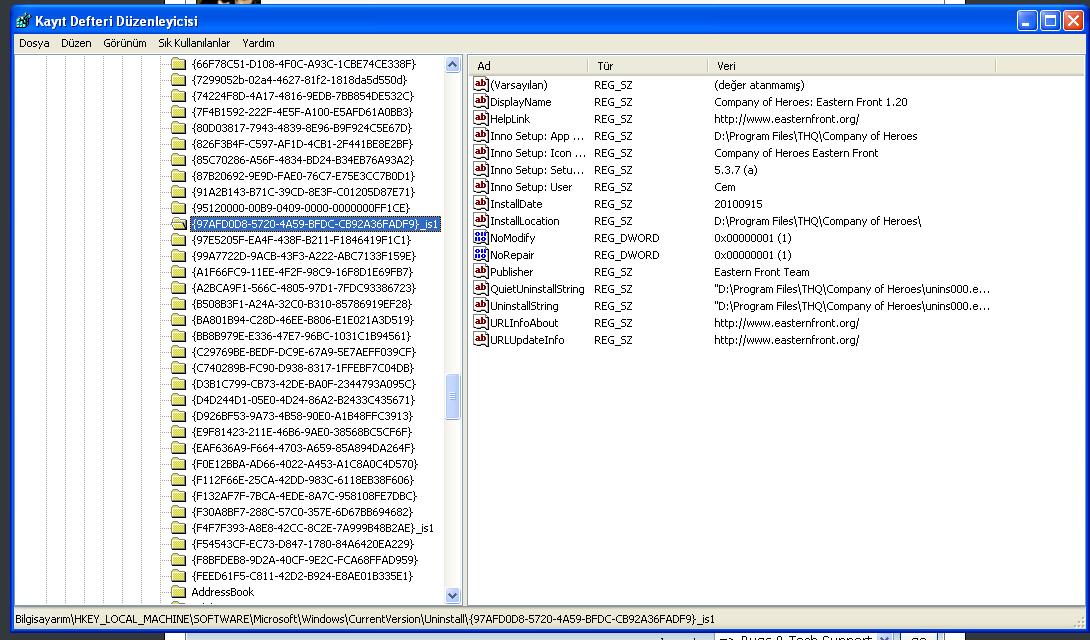Screen dimensions: 1090x640
Task: Click folder icon of AddressBook key
Action: (x=179, y=592)
